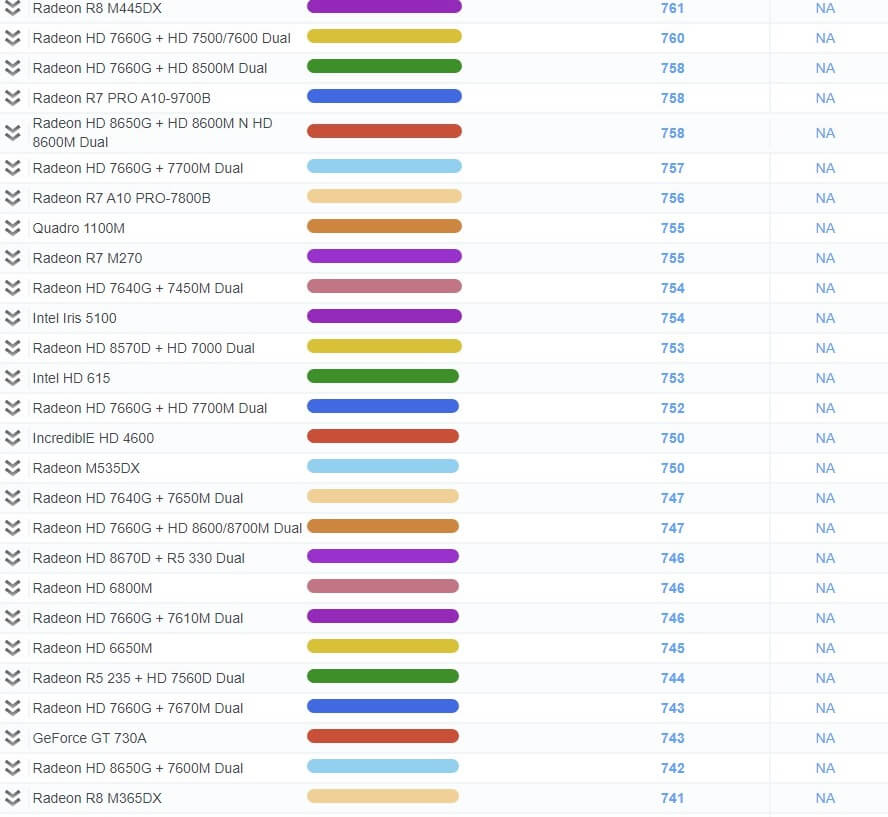Open the Radeon R8 M365DX link
Viewport: 888px width, 817px height.
pyautogui.click(x=97, y=799)
